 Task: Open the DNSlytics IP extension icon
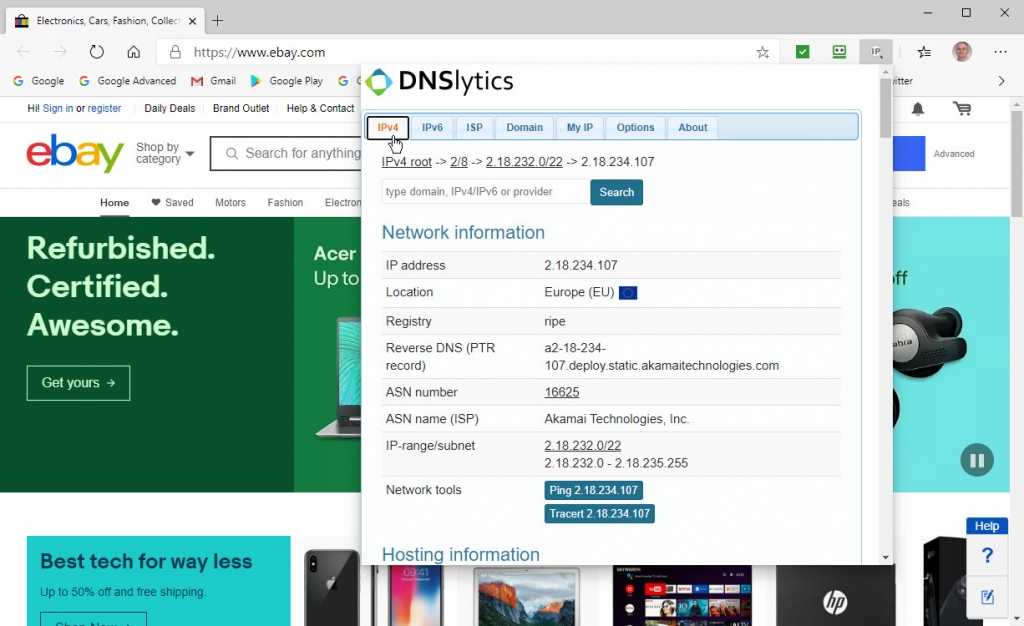(x=876, y=51)
